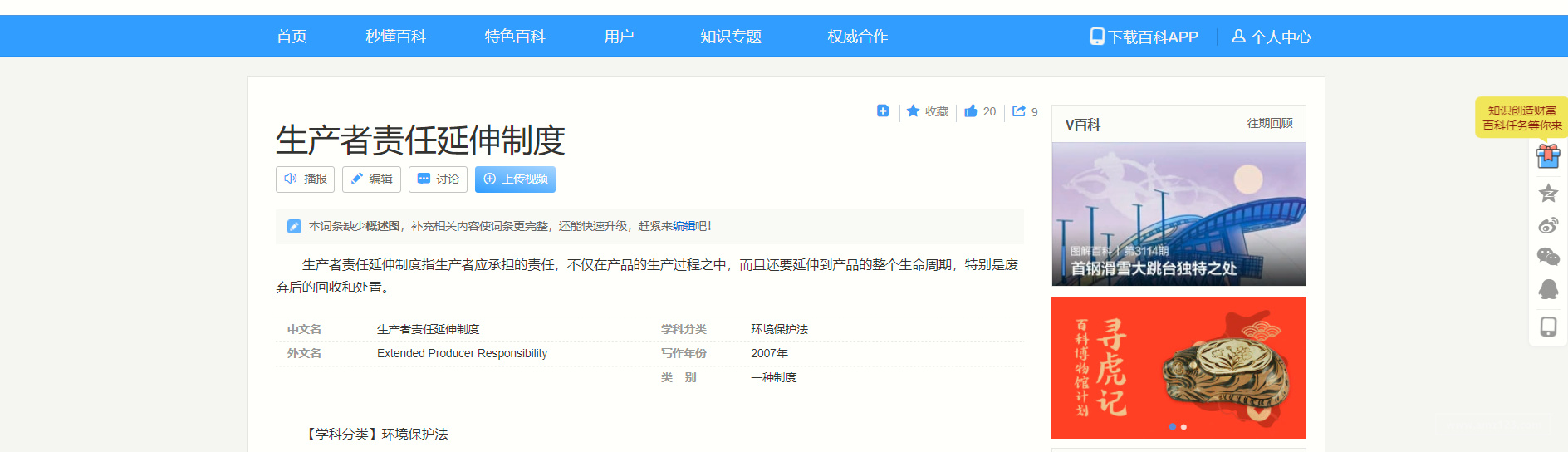Click the 编辑 link in the notice bar
The image size is (1568, 452).
point(684,226)
